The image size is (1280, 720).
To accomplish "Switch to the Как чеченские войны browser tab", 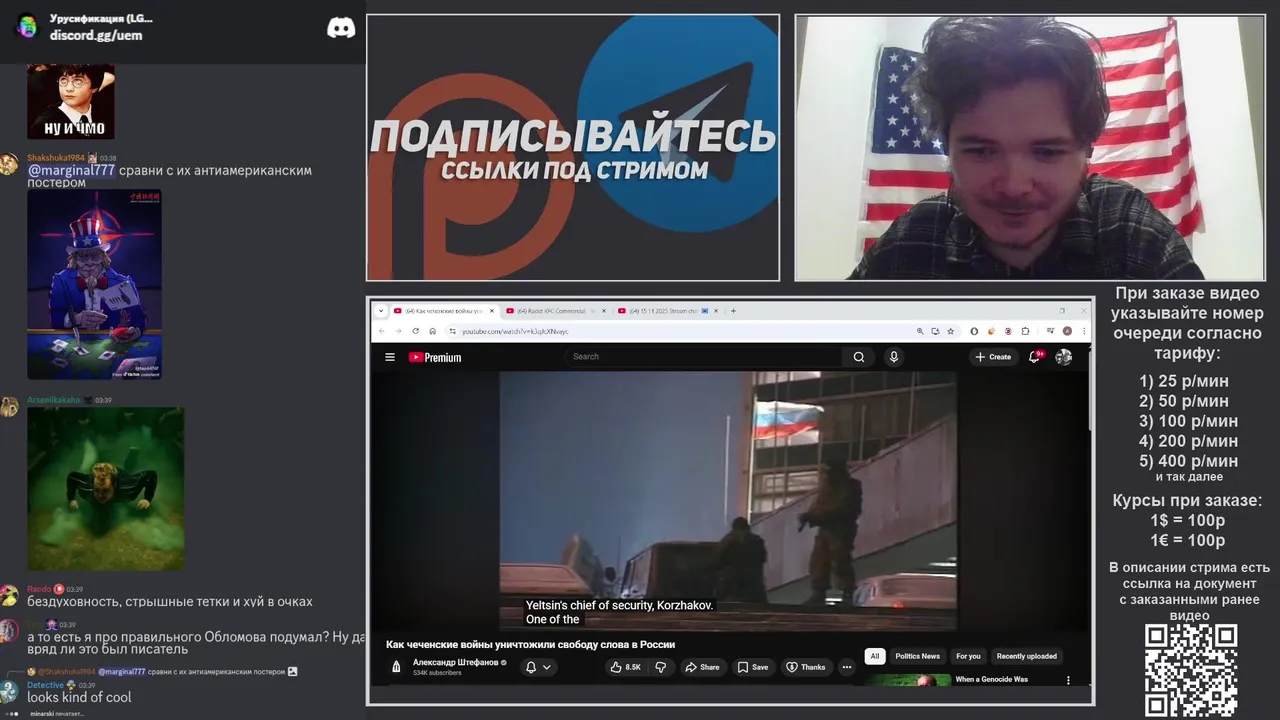I will [x=443, y=311].
